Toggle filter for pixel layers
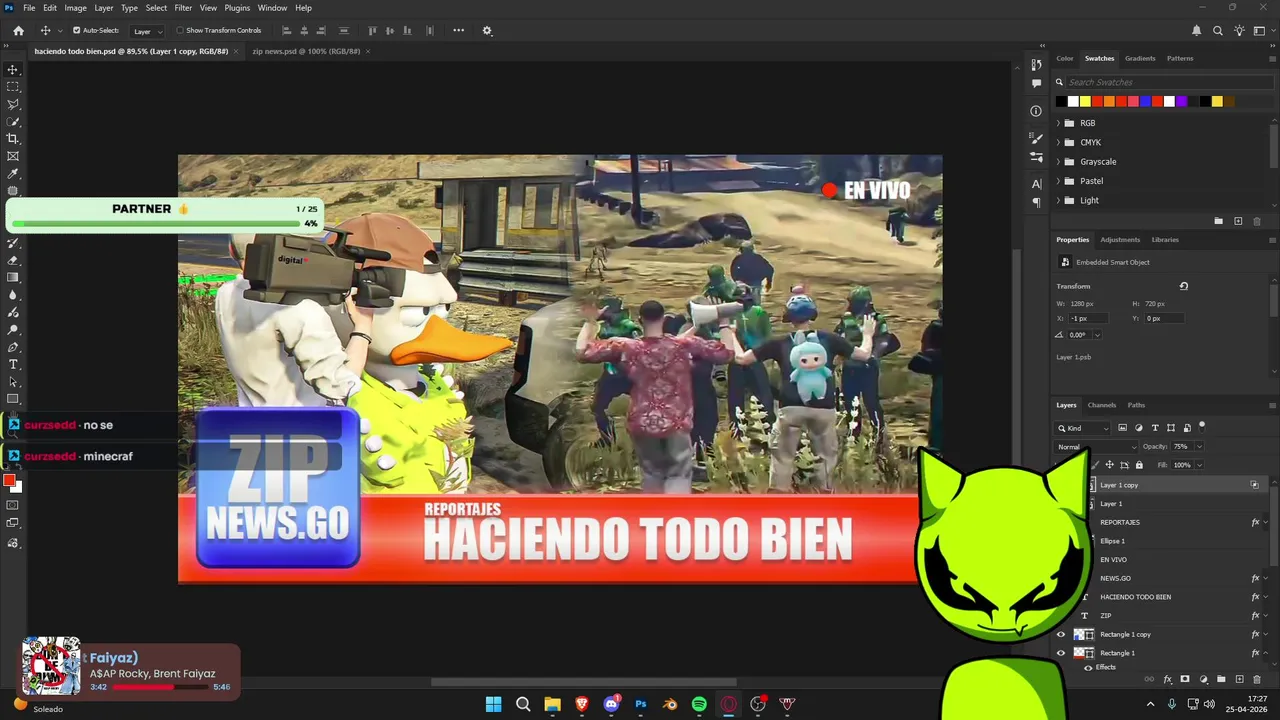This screenshot has height=720, width=1280. click(1122, 428)
